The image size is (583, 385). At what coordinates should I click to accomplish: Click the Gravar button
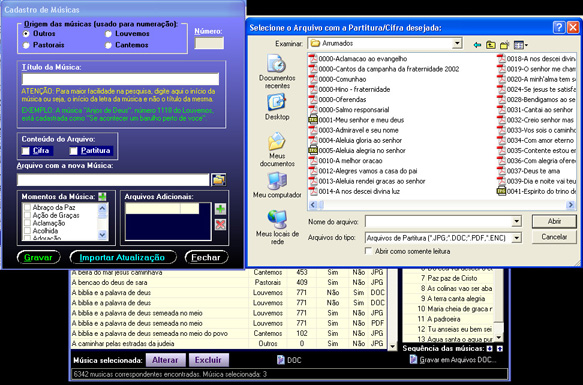pos(38,257)
